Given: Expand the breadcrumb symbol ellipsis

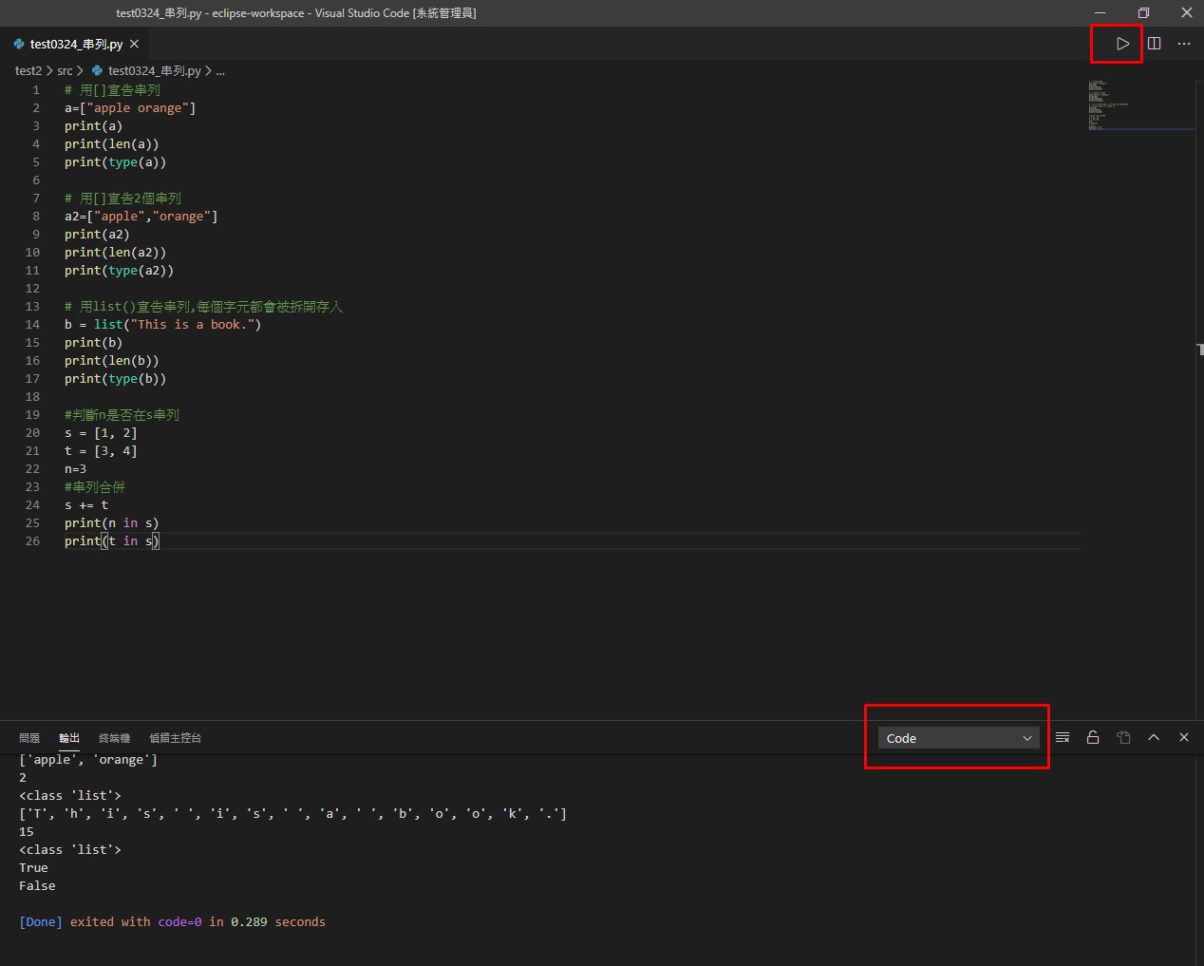Looking at the screenshot, I should [220, 71].
